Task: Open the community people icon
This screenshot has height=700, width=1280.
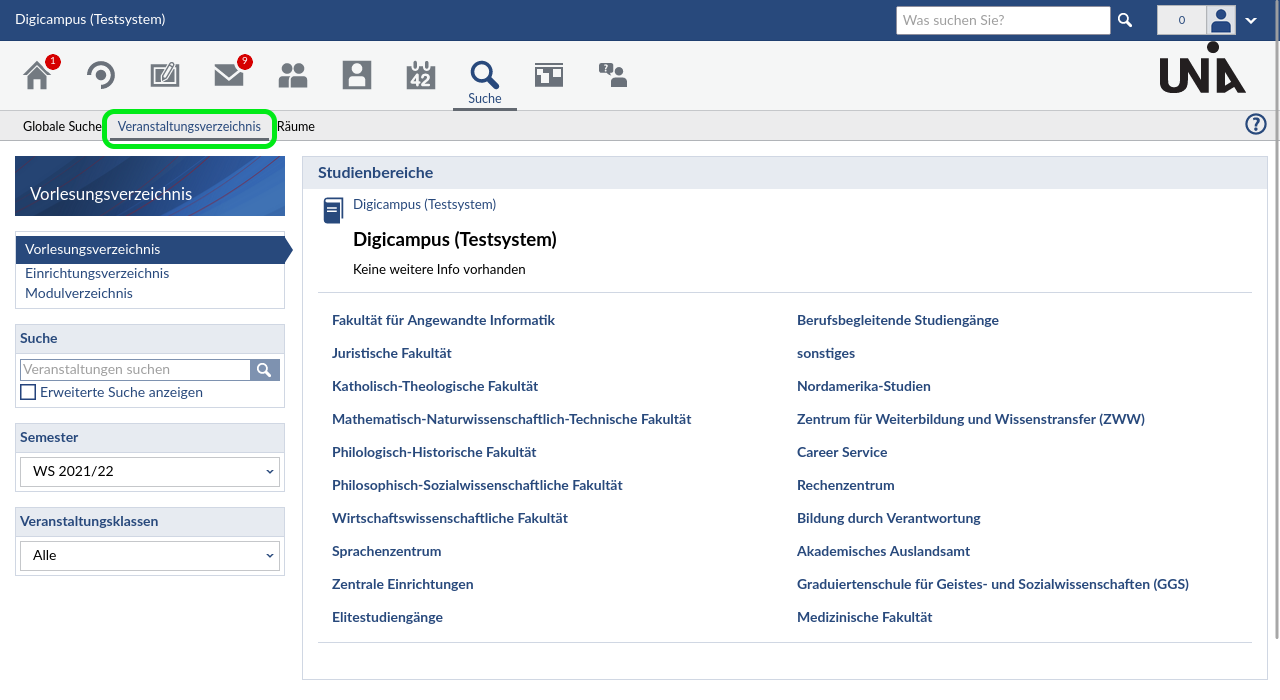Action: click(x=293, y=76)
